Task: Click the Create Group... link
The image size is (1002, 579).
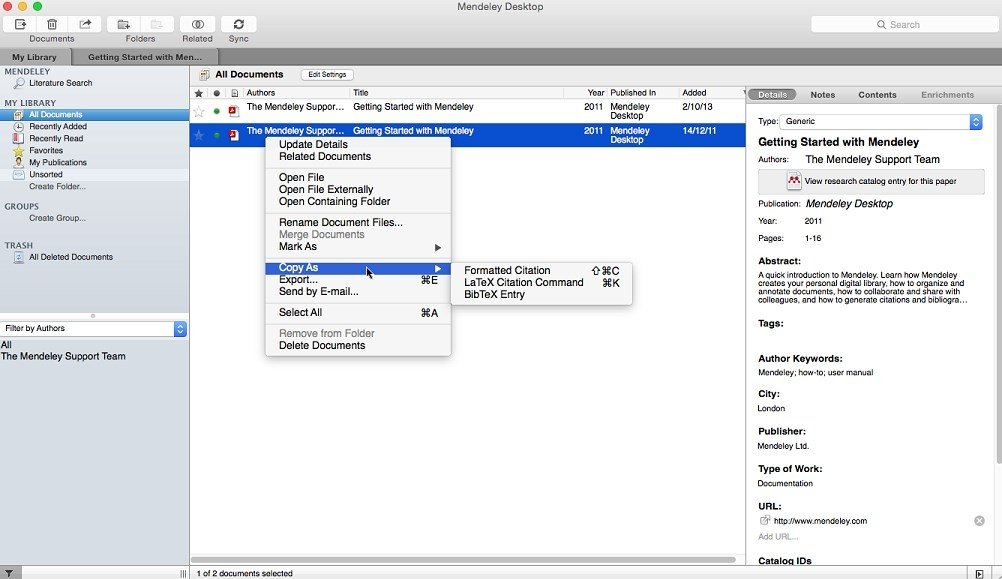Action: pyautogui.click(x=58, y=218)
